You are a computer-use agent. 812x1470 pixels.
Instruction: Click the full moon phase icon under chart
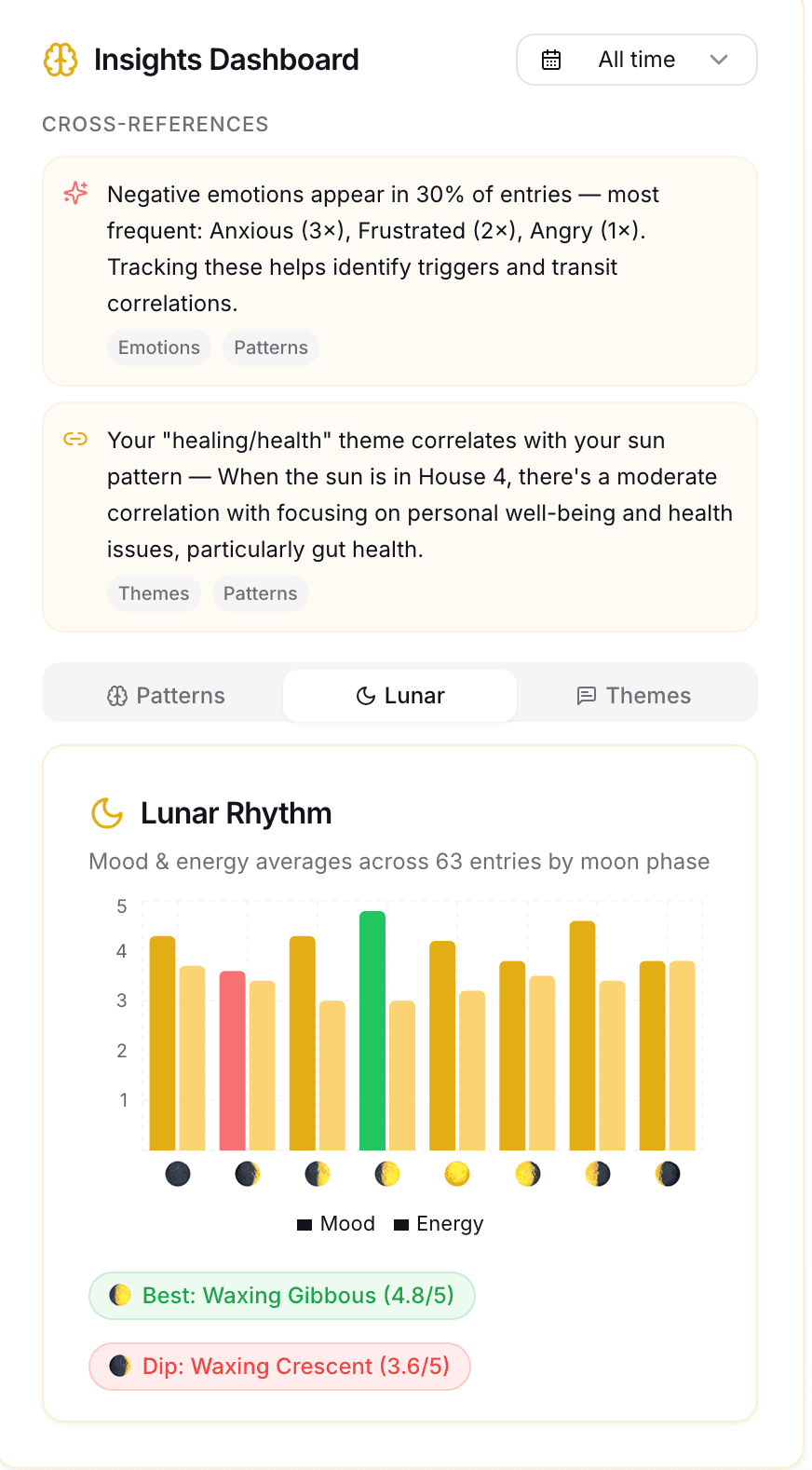coord(457,1174)
